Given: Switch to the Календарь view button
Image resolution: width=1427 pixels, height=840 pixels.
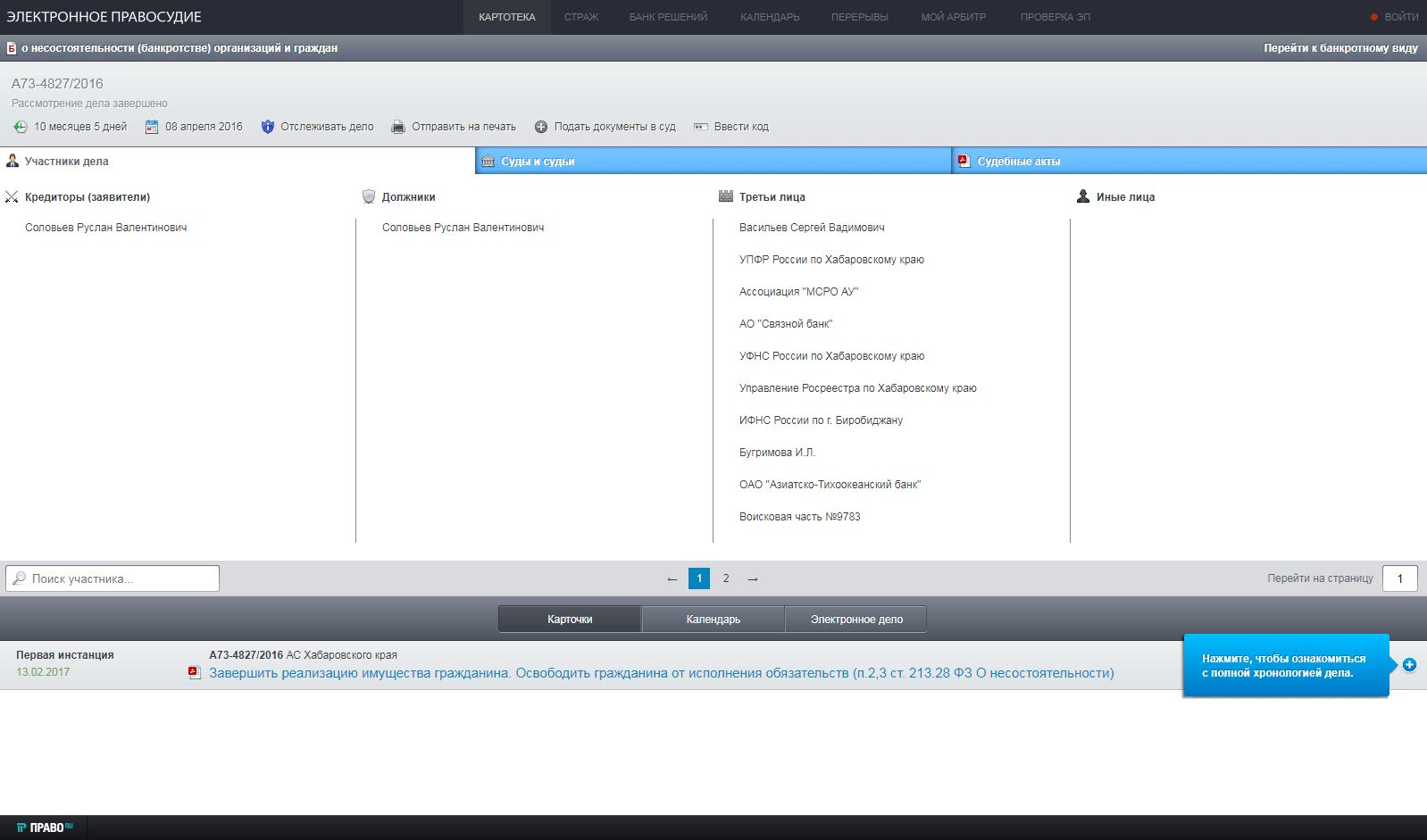Looking at the screenshot, I should 713,619.
